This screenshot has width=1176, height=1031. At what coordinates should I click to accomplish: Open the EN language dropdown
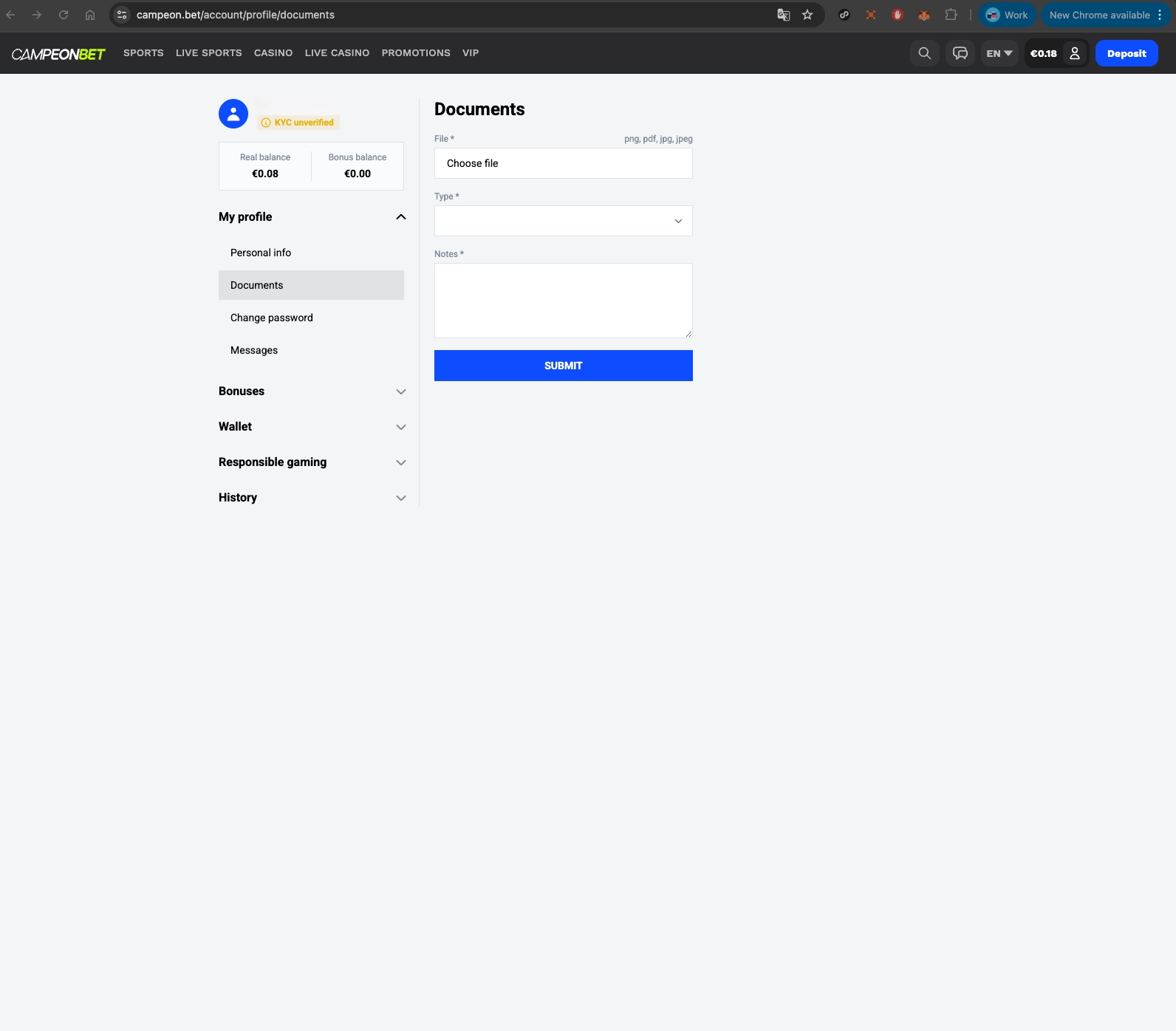click(x=999, y=53)
